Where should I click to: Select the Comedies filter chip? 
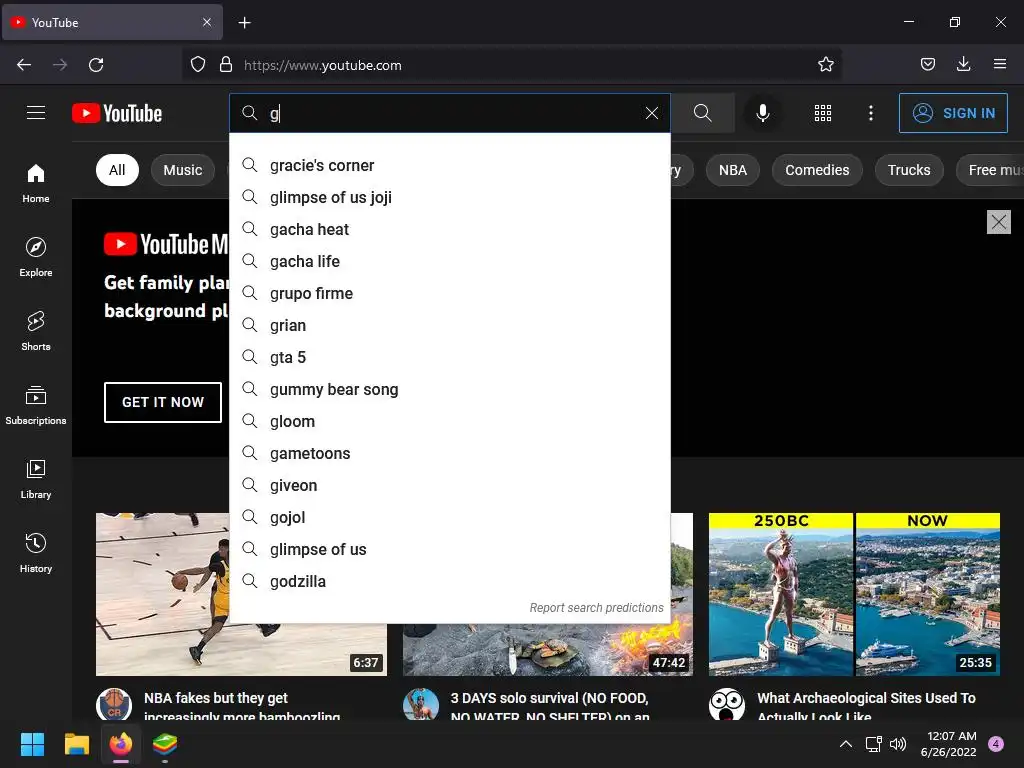click(817, 170)
